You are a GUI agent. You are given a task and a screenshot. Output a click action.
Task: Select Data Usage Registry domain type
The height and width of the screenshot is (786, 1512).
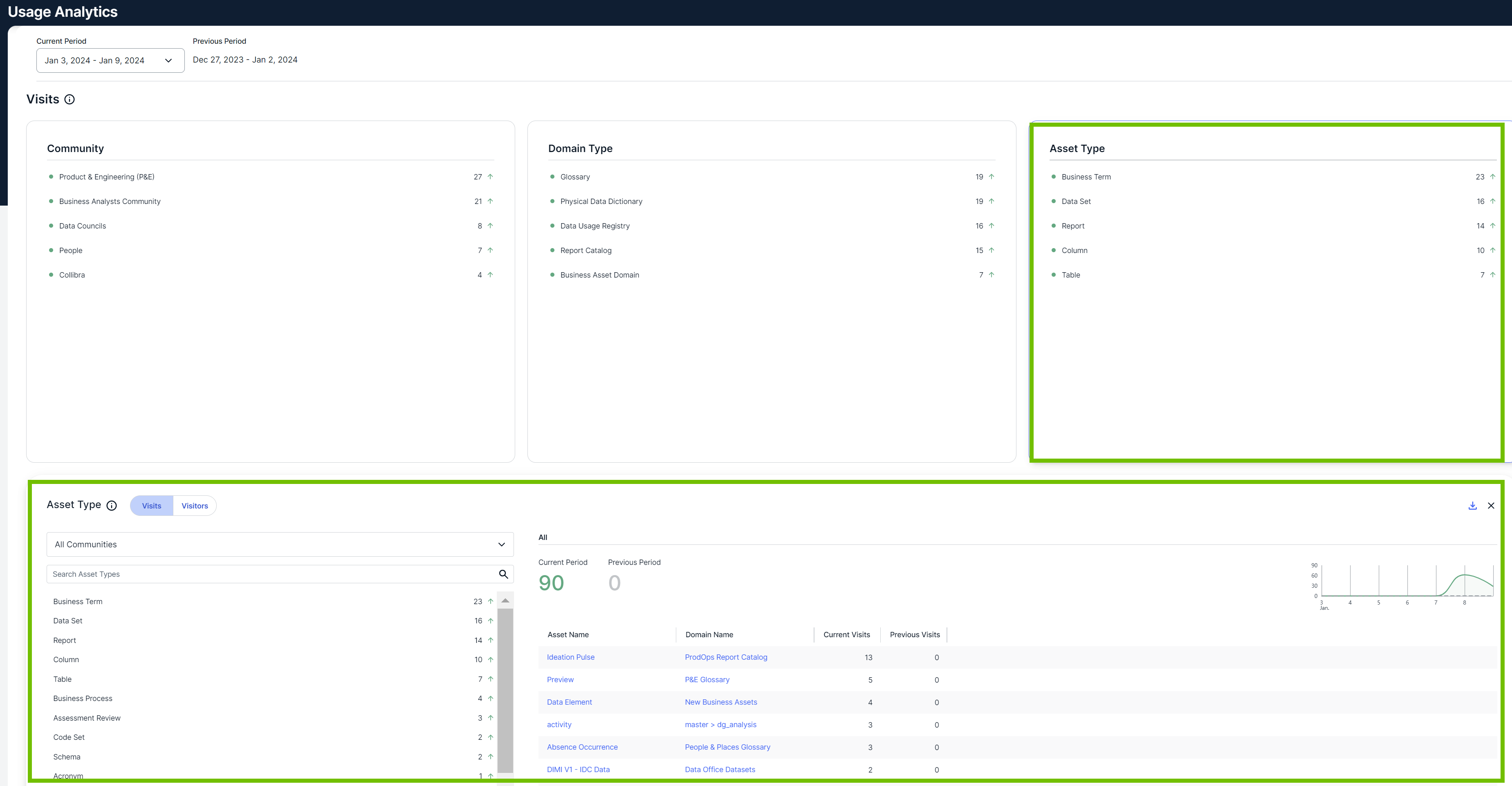[x=772, y=226]
